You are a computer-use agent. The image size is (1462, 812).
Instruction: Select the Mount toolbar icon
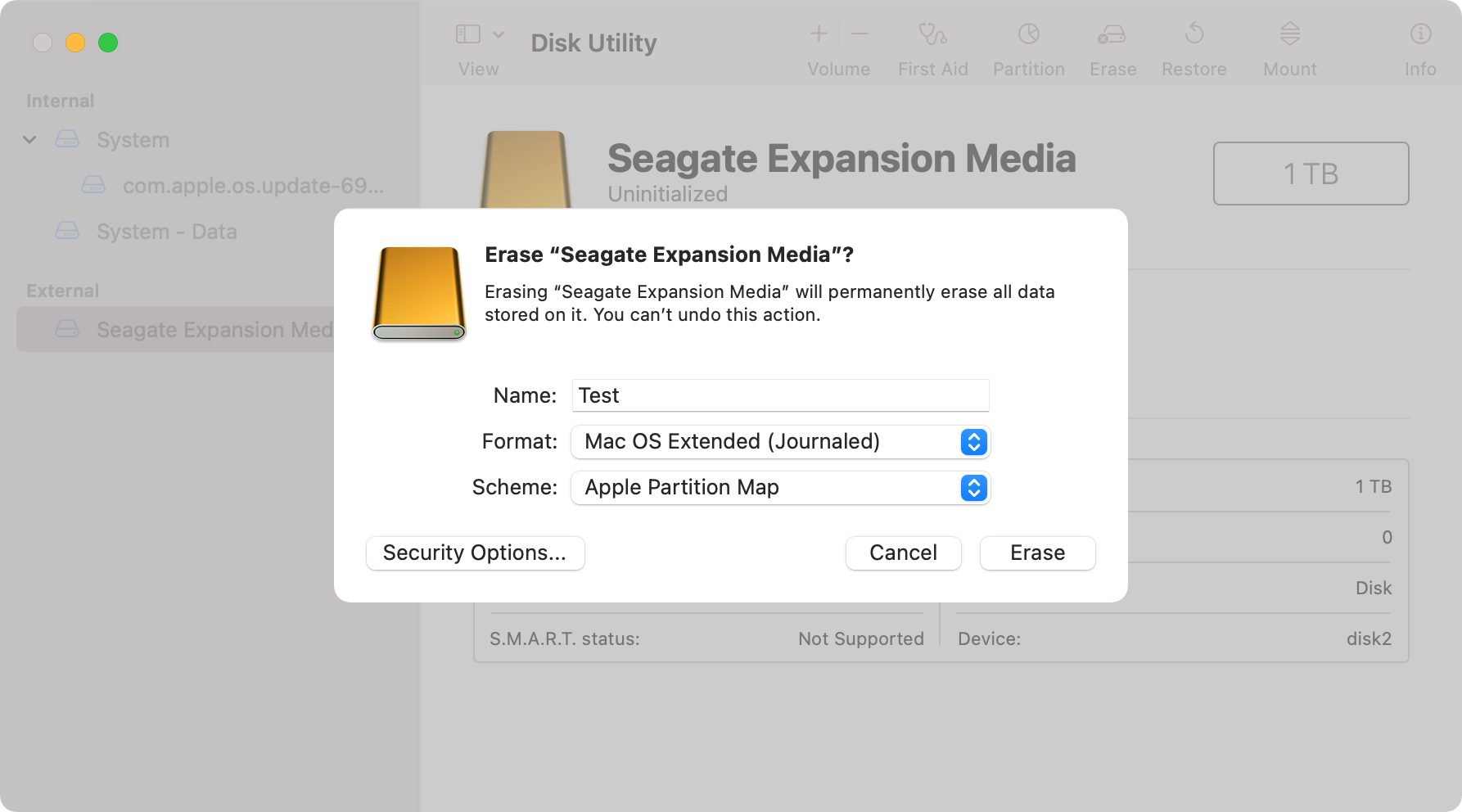tap(1290, 34)
